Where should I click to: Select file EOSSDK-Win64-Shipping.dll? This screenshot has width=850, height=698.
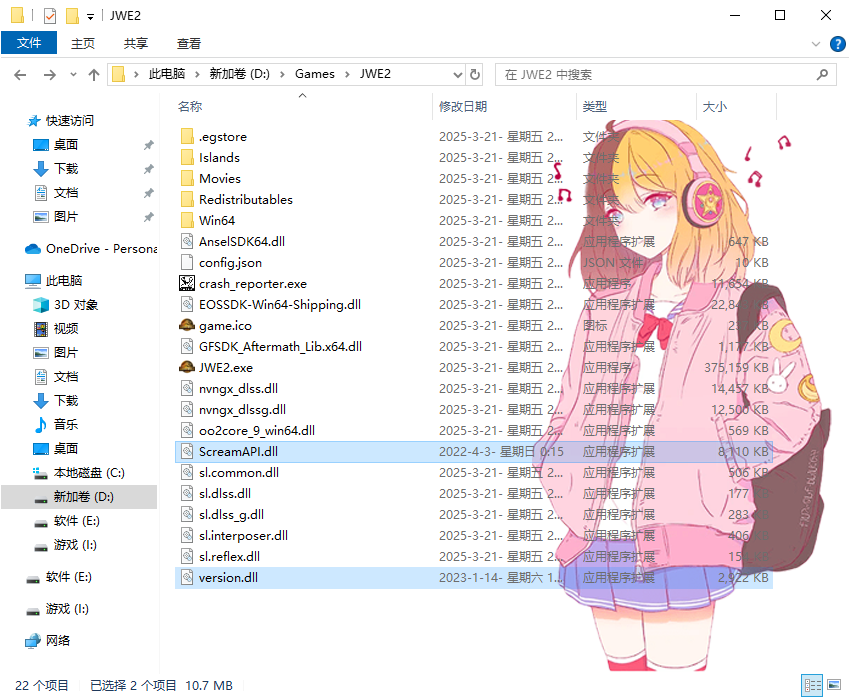[x=280, y=305]
